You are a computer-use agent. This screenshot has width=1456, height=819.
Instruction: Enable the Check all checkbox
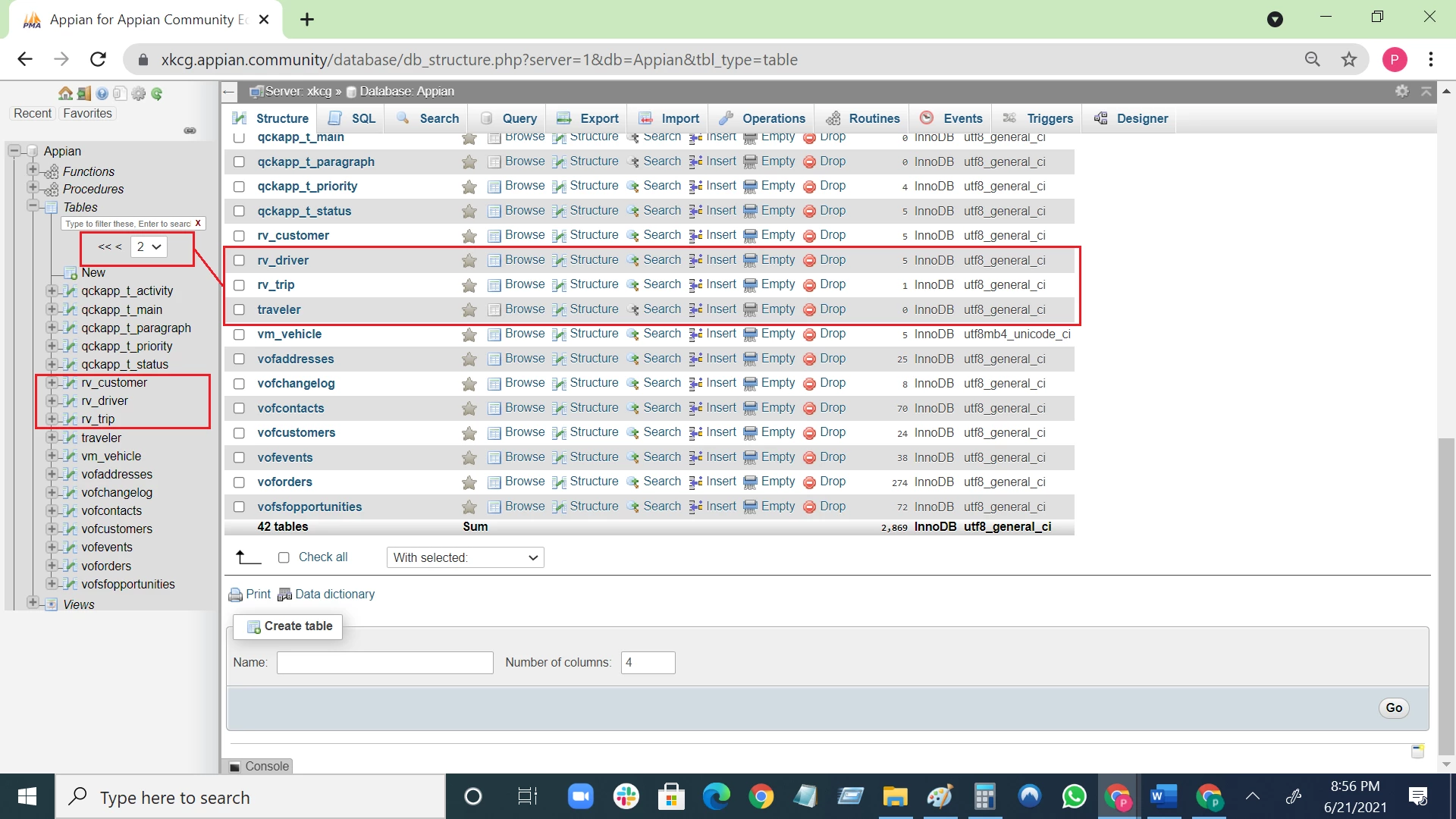284,557
